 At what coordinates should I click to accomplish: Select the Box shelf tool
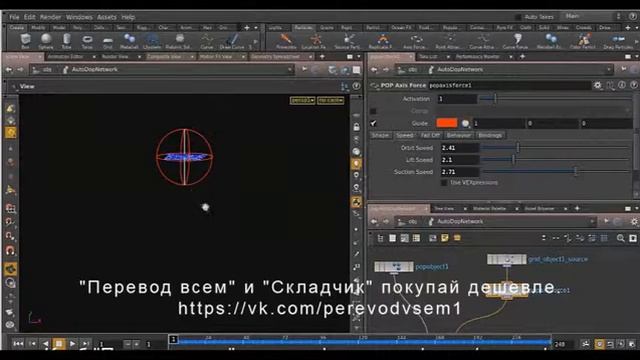click(25, 41)
